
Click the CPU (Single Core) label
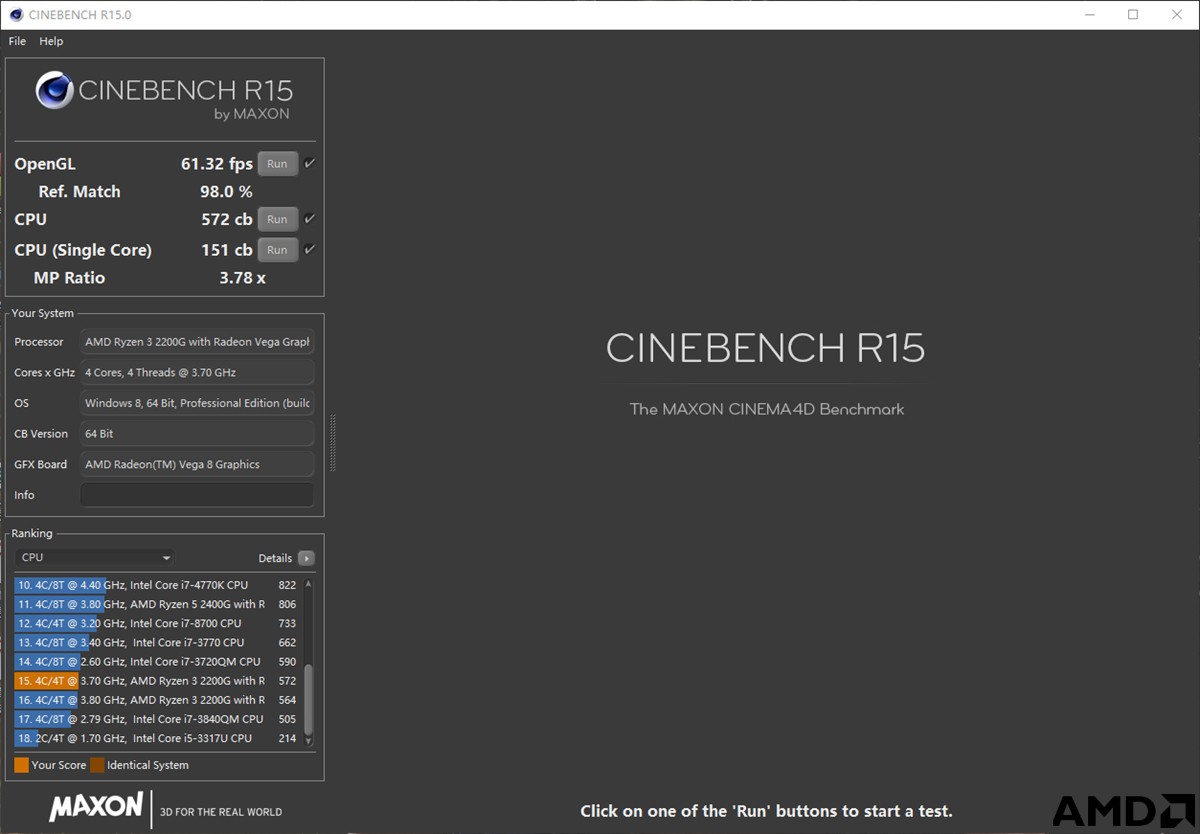pos(83,250)
